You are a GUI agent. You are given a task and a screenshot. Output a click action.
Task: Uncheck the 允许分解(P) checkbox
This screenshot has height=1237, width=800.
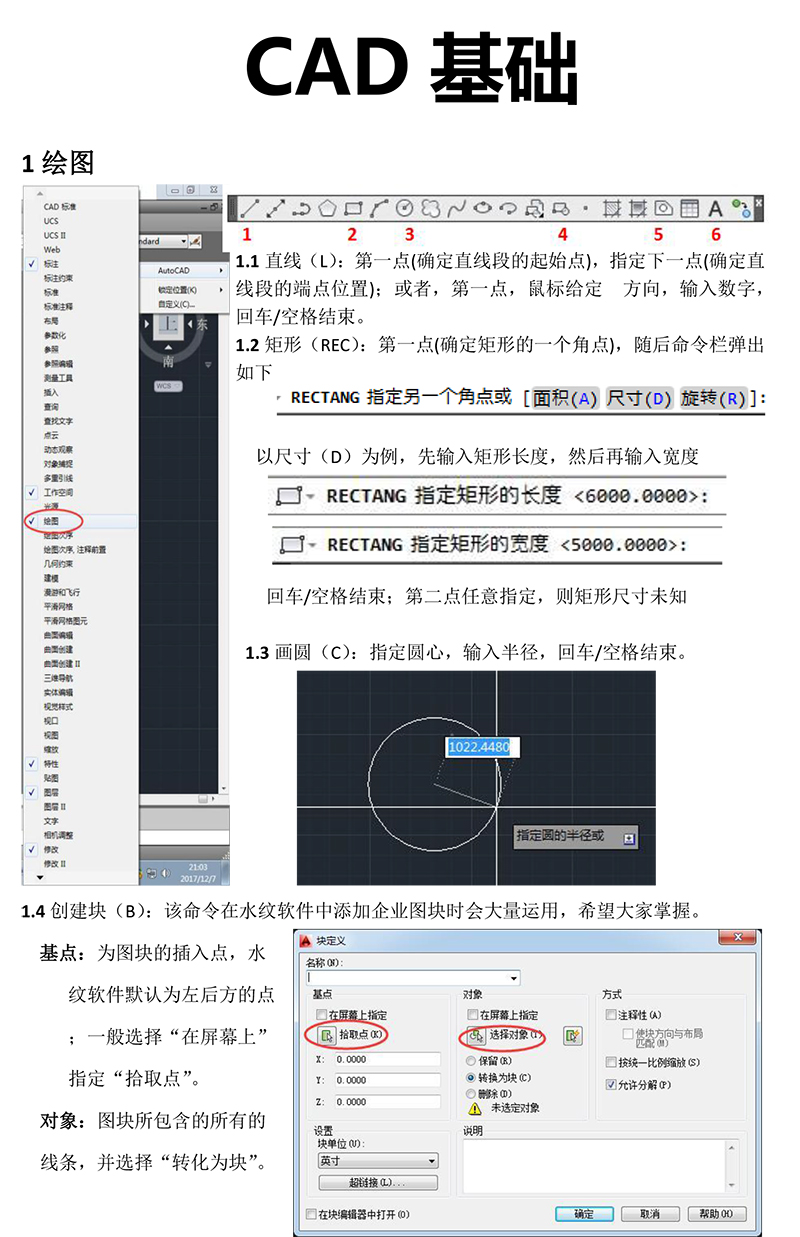[x=611, y=1084]
